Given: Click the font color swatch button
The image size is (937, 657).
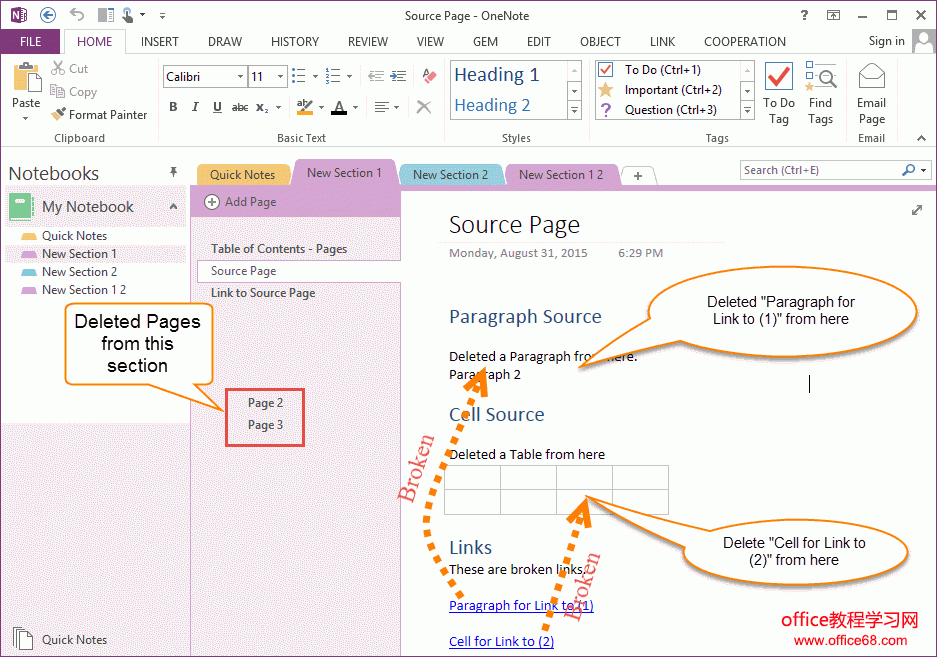Looking at the screenshot, I should (339, 107).
